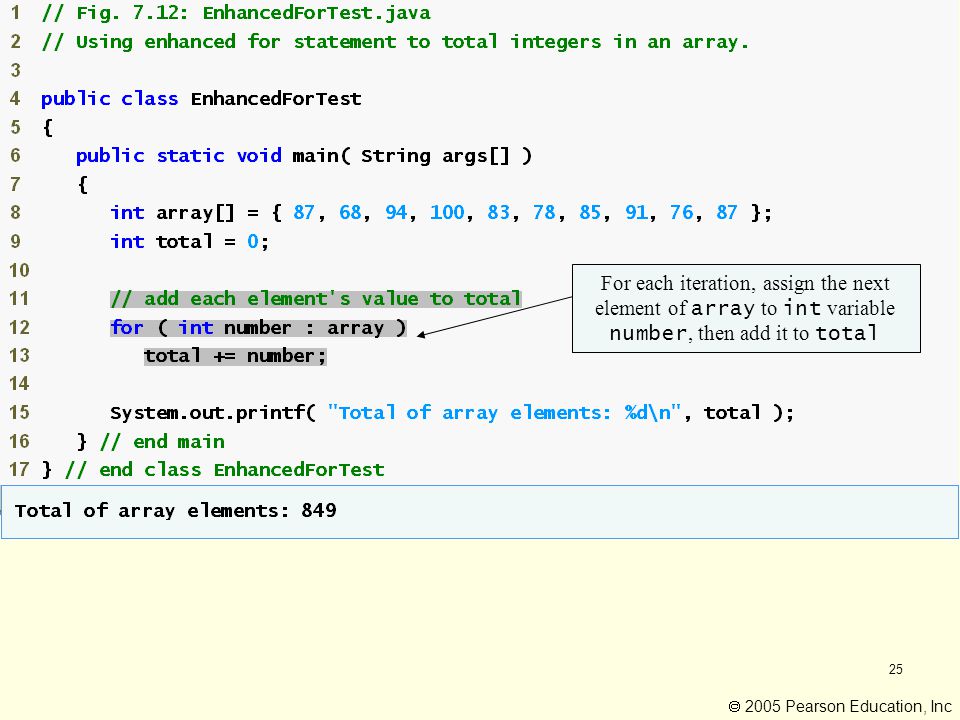
Task: Click line number 14
Action: click(19, 384)
